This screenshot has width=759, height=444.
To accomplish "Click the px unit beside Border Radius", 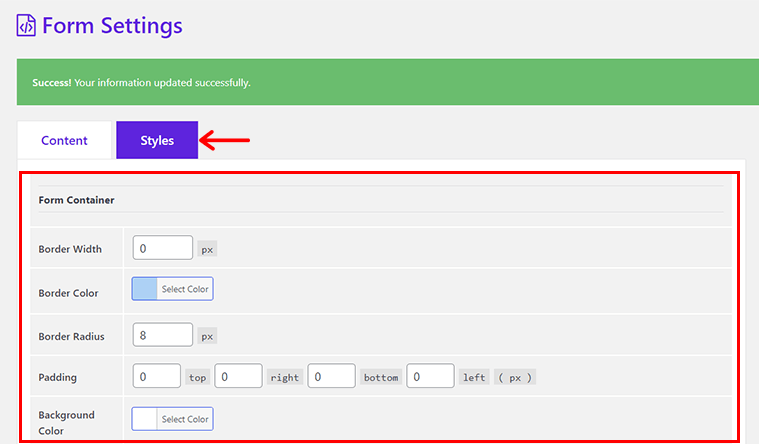I will coord(207,336).
